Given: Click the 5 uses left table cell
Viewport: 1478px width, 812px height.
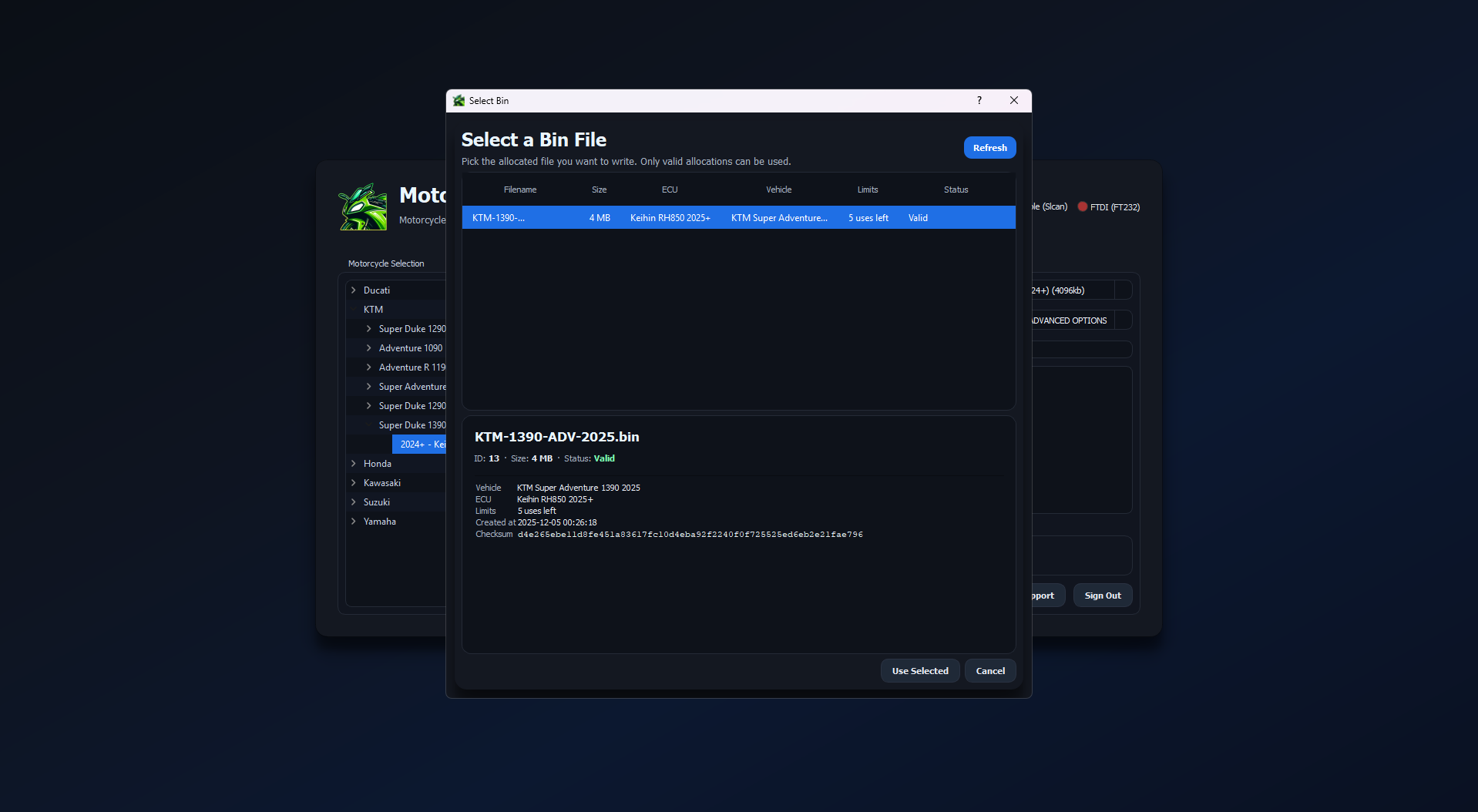Looking at the screenshot, I should 868,218.
